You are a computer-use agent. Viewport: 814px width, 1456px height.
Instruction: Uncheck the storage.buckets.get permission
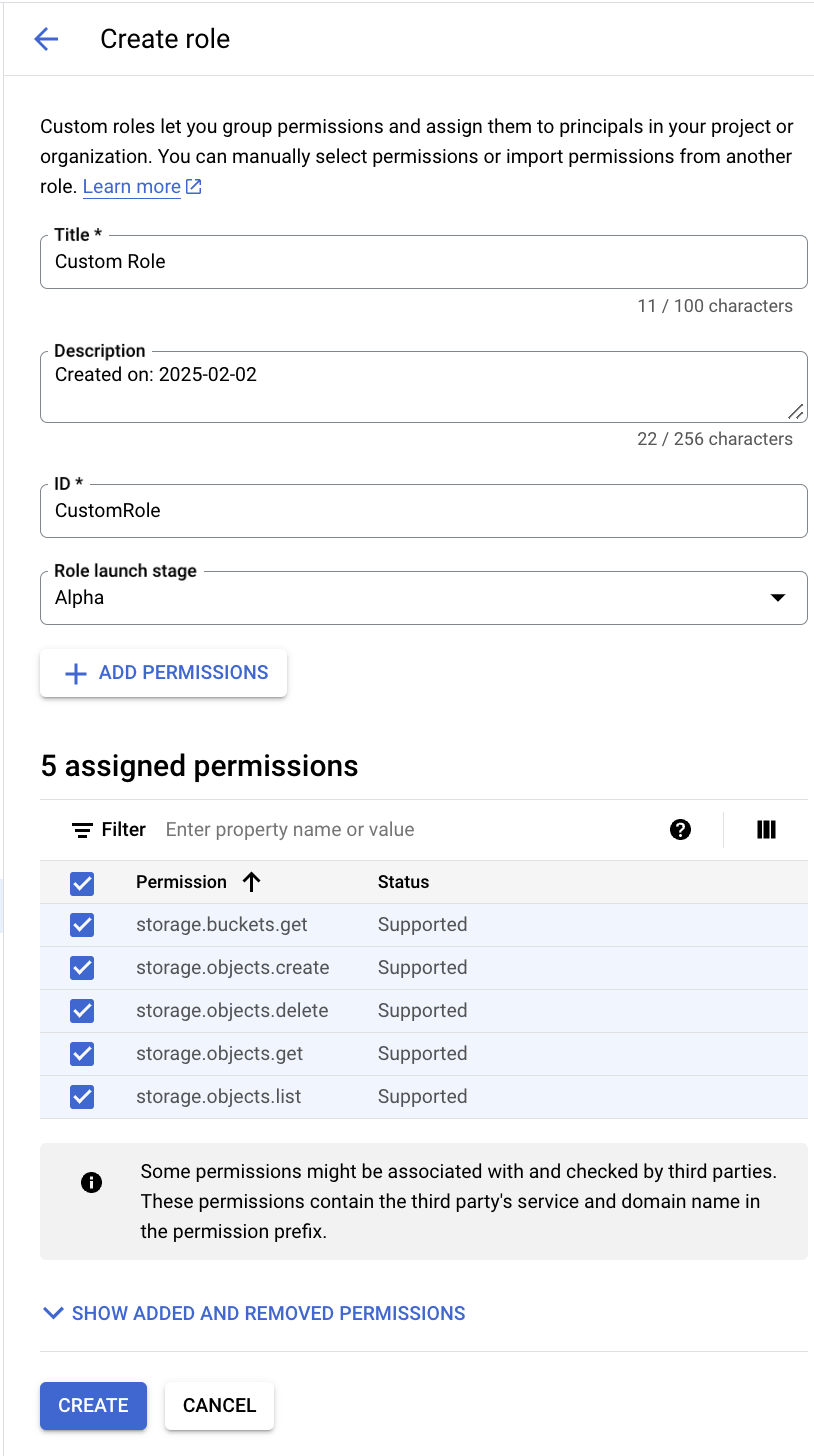pos(82,925)
